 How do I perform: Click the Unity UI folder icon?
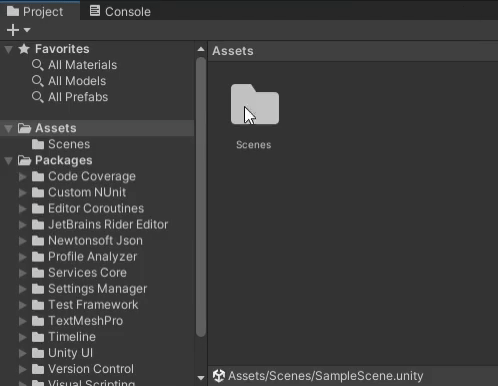pyautogui.click(x=38, y=353)
